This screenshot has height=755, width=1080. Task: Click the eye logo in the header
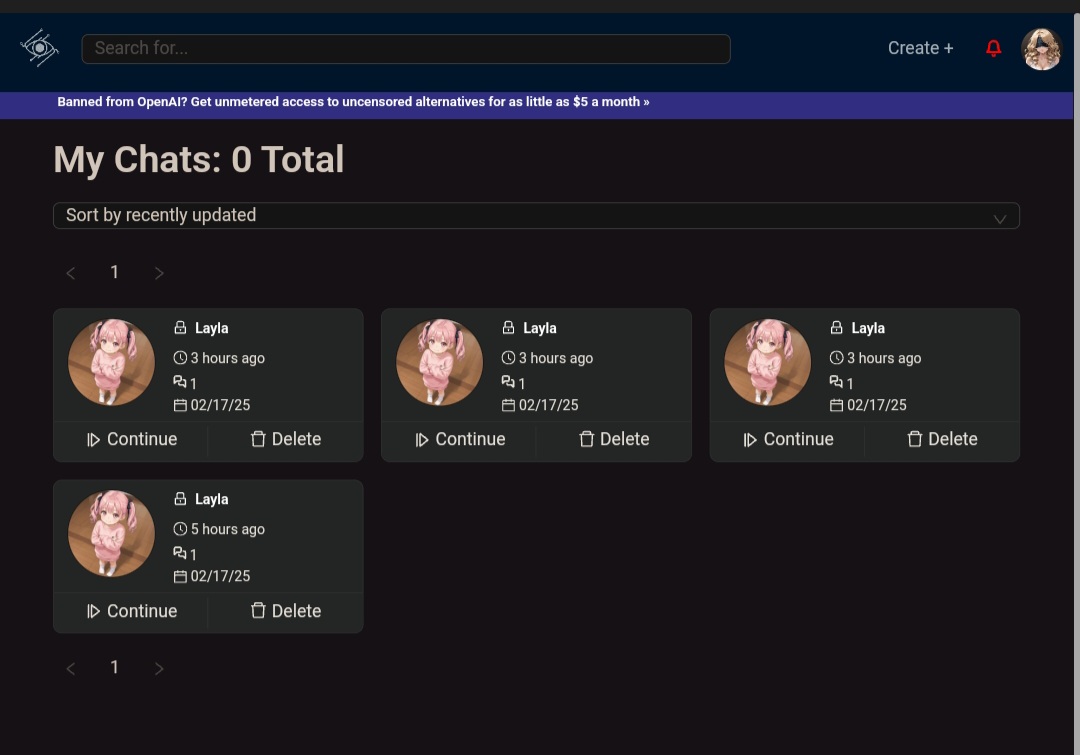pos(39,48)
